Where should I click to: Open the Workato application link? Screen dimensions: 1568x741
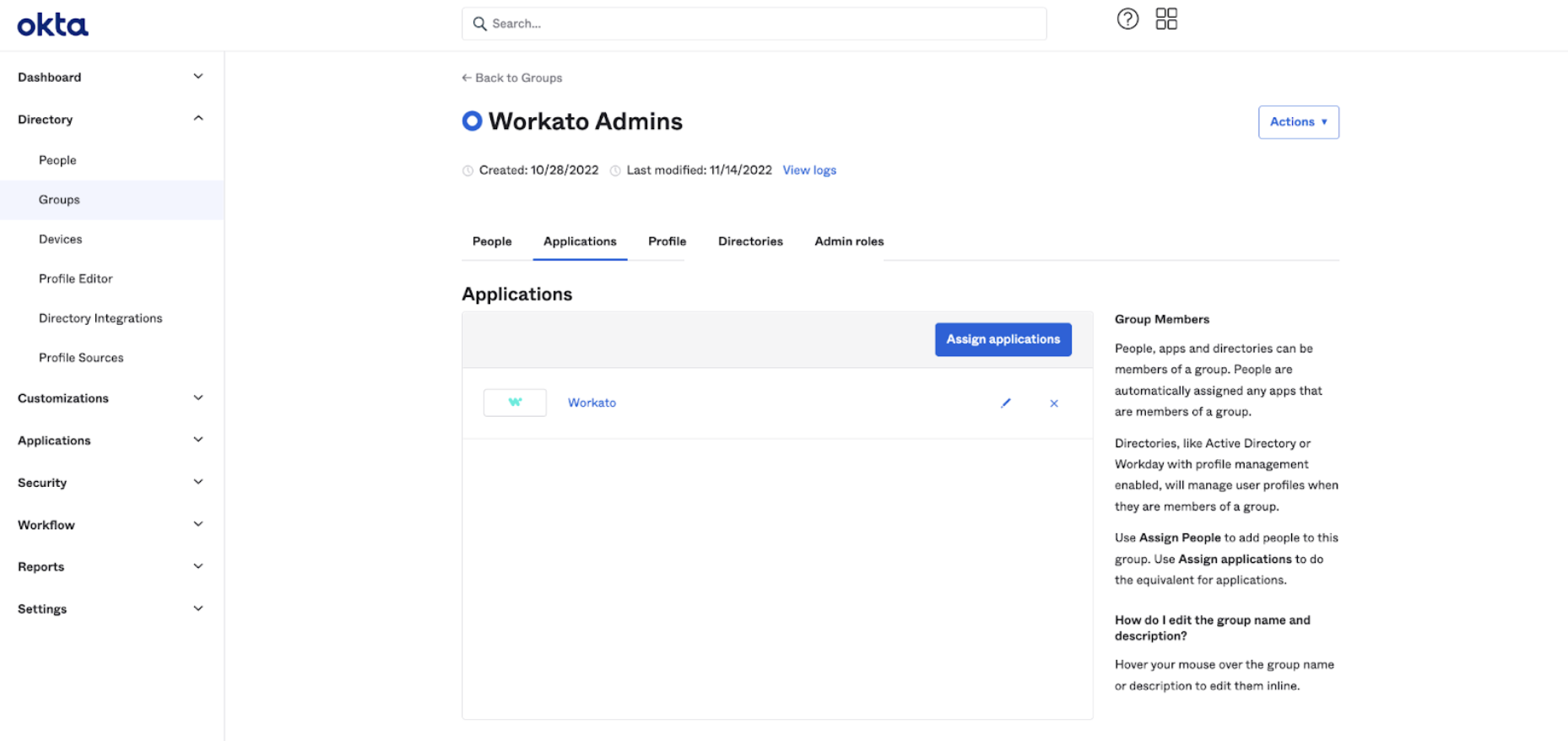[592, 403]
